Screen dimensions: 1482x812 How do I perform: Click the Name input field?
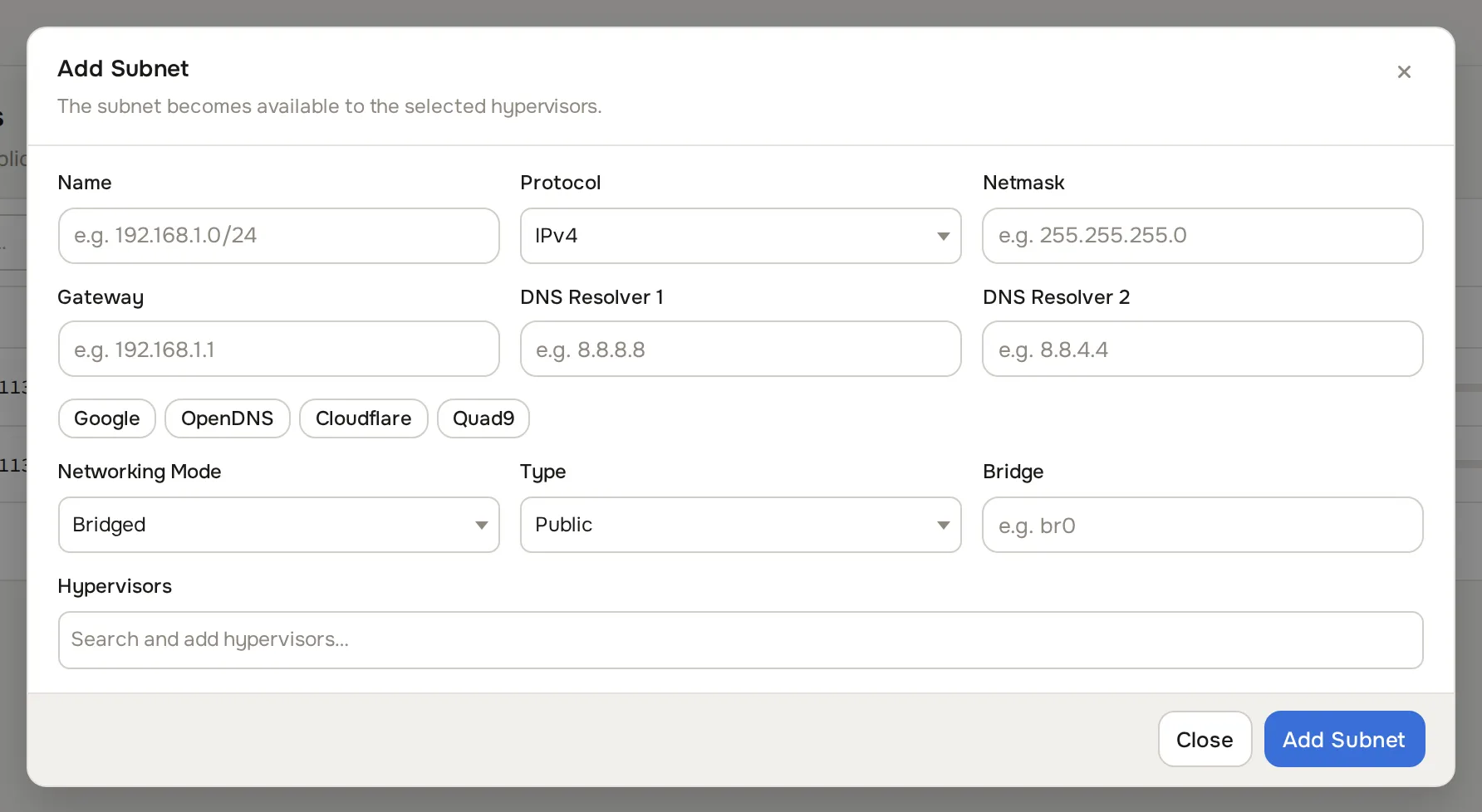click(x=279, y=236)
